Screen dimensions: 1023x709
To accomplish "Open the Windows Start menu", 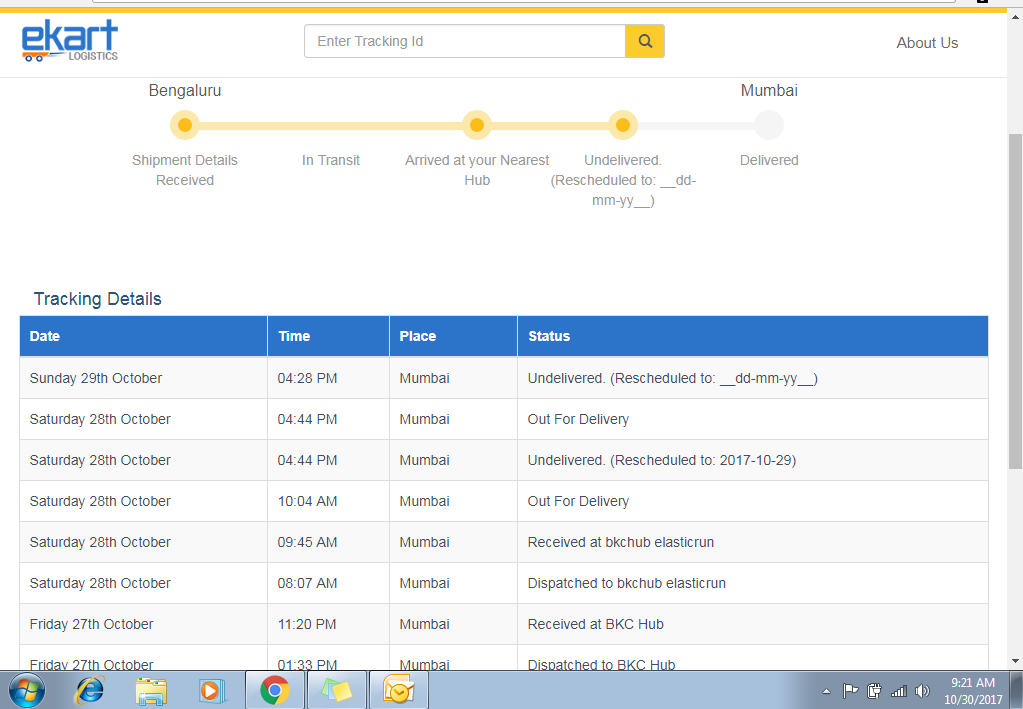I will [x=27, y=690].
